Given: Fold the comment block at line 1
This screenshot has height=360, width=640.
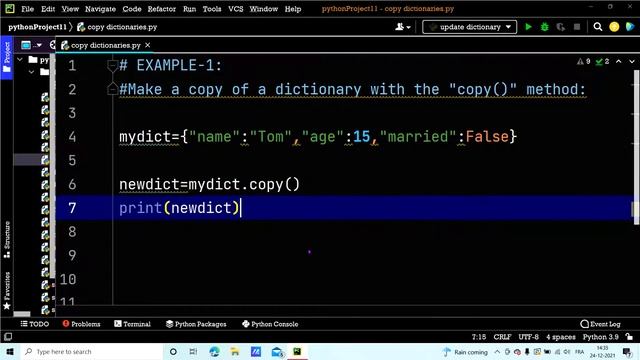Looking at the screenshot, I should coord(112,66).
